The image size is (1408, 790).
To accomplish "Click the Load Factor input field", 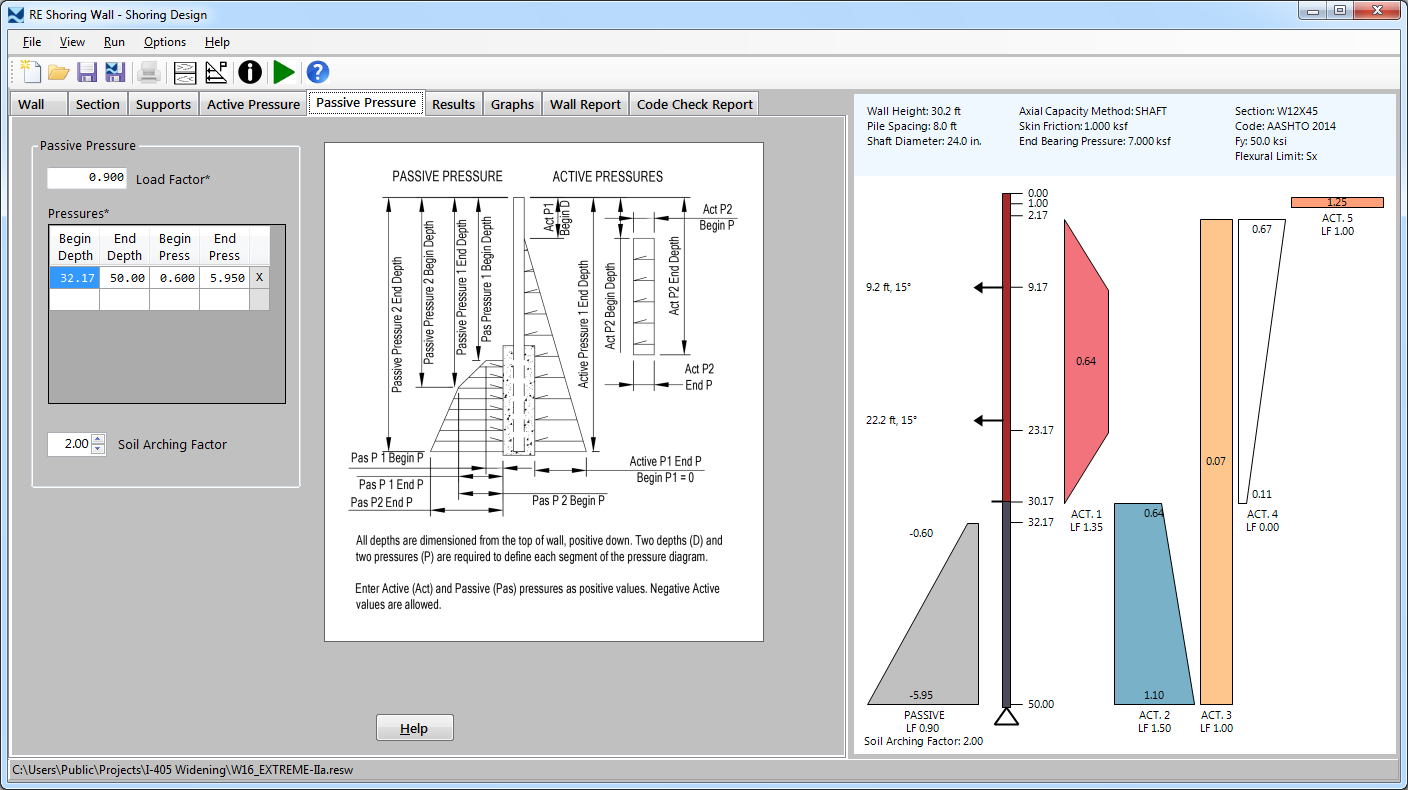I will coord(88,178).
